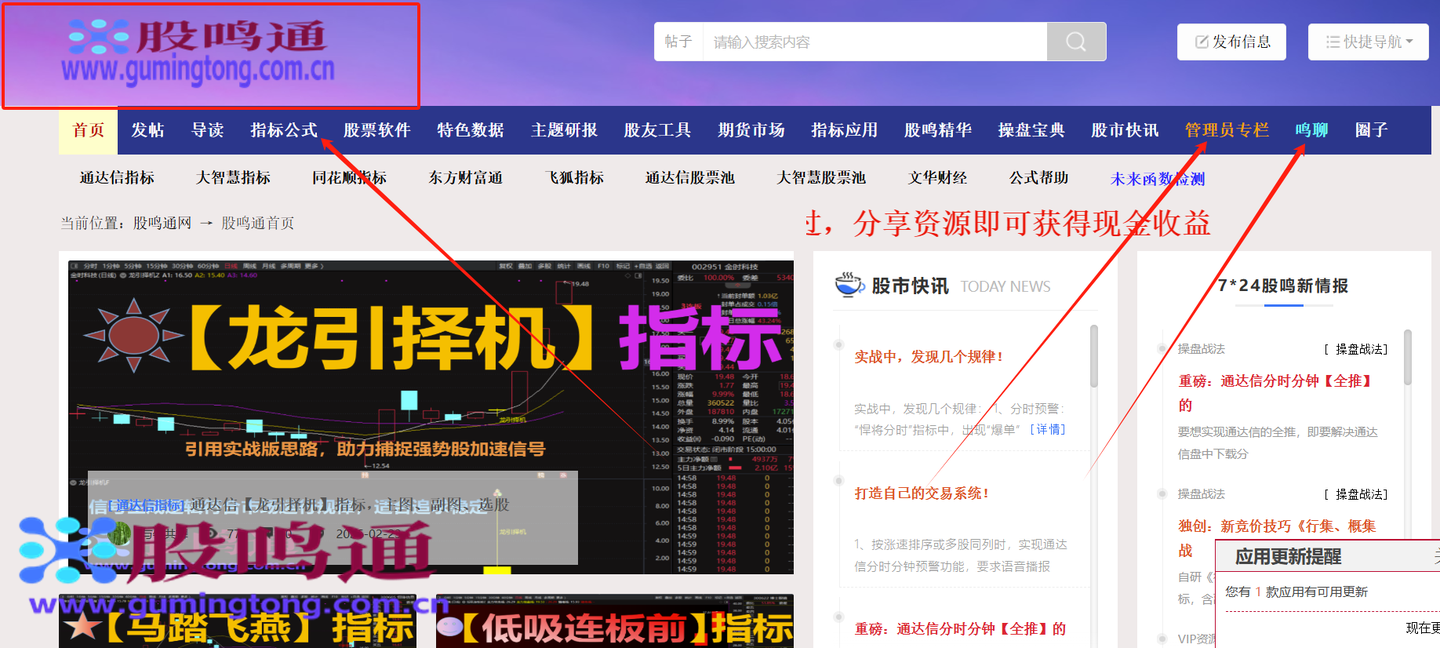Open 股友工具 nav item
The height and width of the screenshot is (648, 1440).
click(x=657, y=130)
